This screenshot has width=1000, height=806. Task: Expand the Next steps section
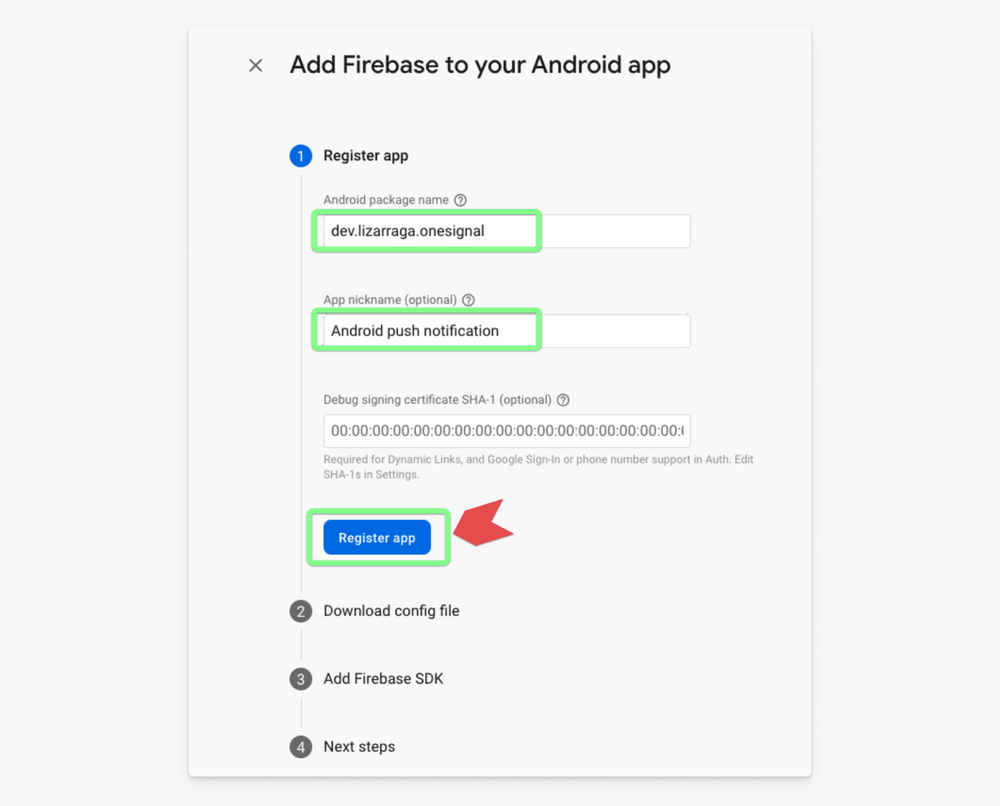359,747
